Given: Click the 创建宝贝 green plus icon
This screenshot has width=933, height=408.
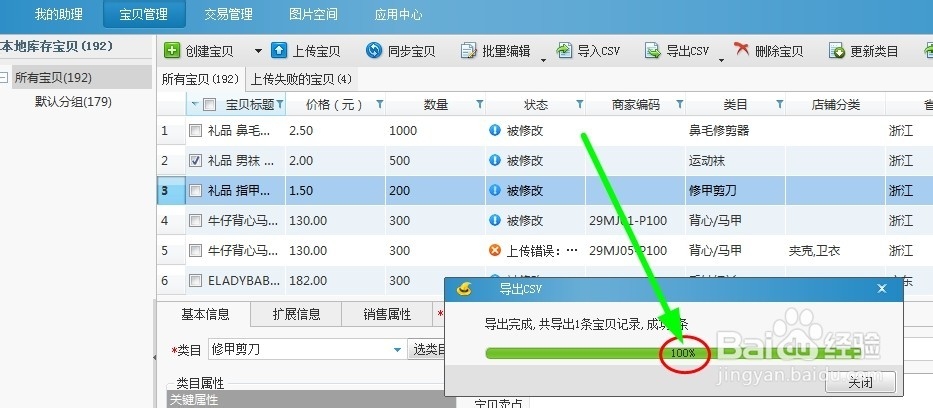Looking at the screenshot, I should [171, 51].
